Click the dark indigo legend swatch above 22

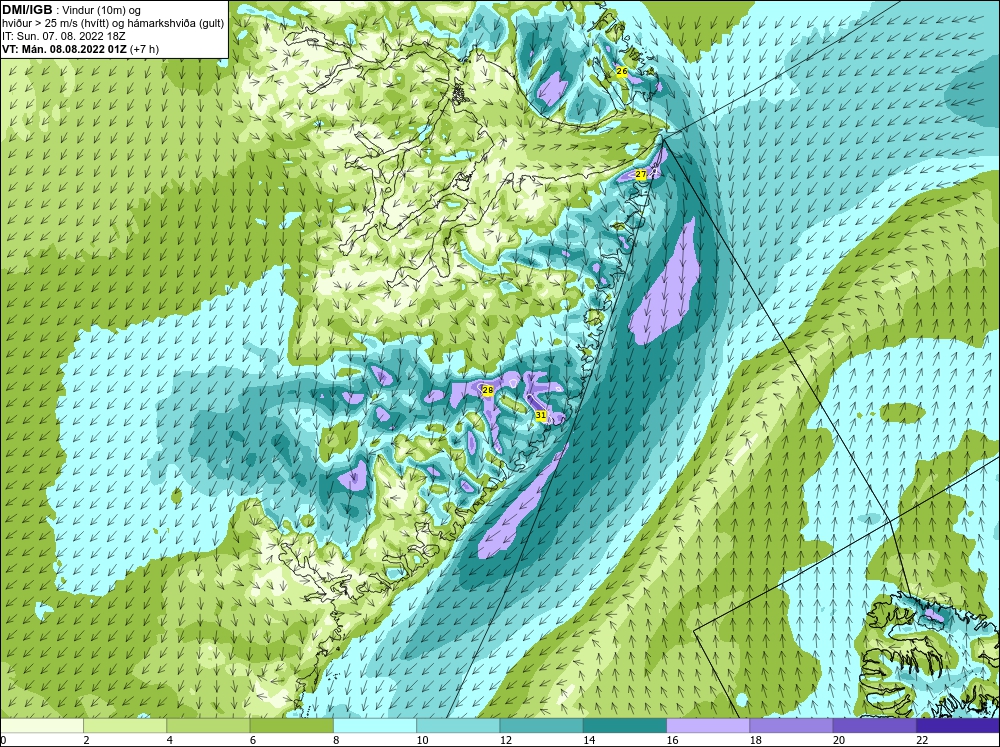point(957,726)
